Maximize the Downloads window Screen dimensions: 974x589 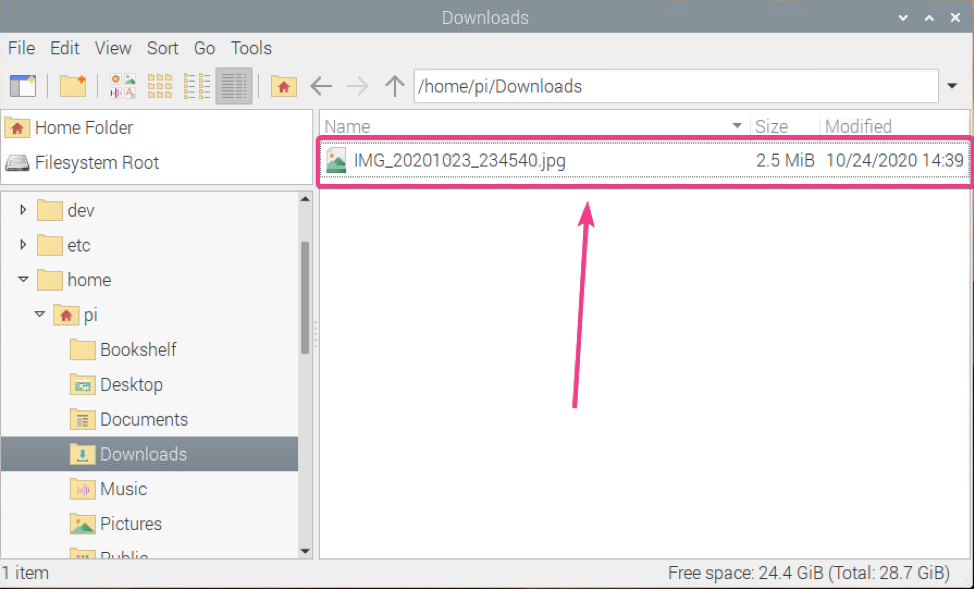click(929, 18)
